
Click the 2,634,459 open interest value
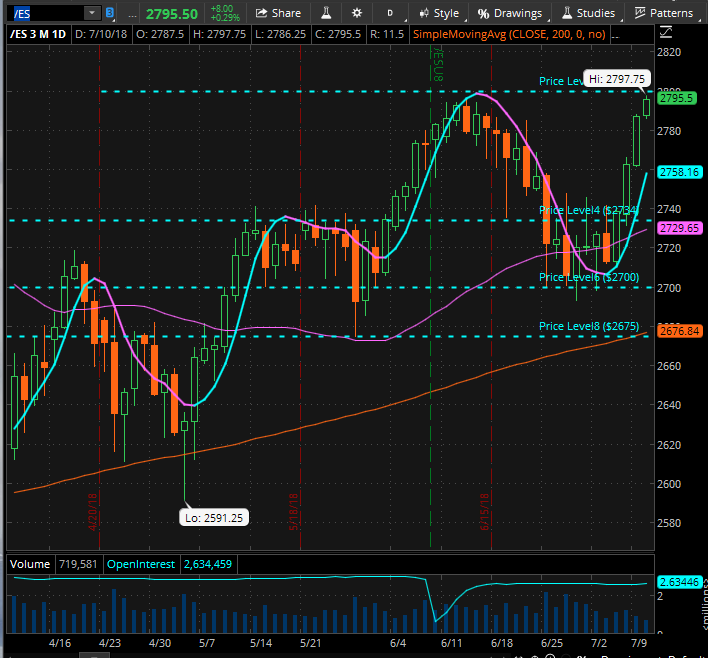[x=208, y=564]
